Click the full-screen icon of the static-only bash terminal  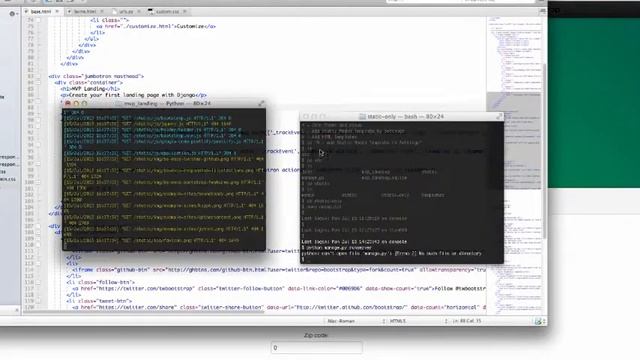click(x=499, y=117)
